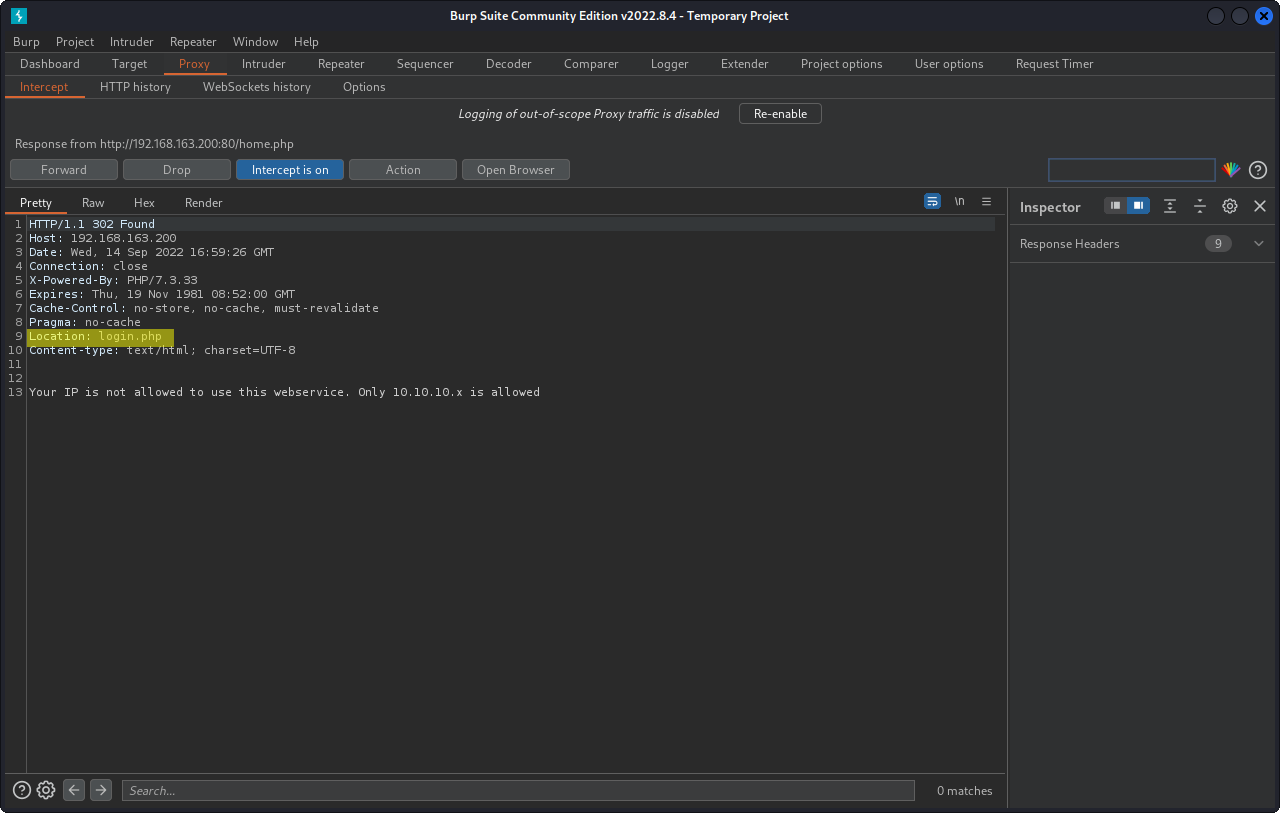The height and width of the screenshot is (813, 1280).
Task: Go to previous search match arrow
Action: click(x=74, y=790)
